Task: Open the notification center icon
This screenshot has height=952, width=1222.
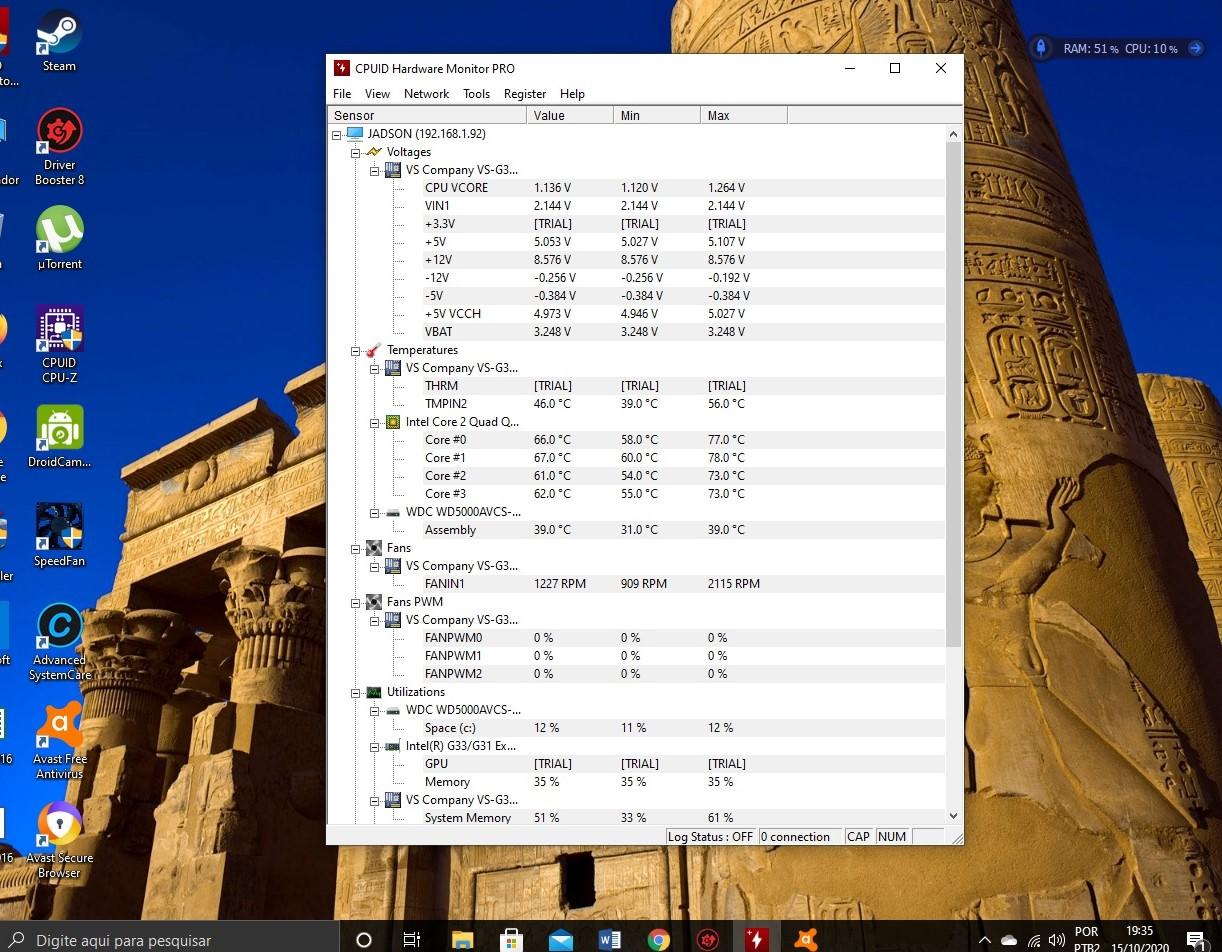Action: coord(1195,939)
